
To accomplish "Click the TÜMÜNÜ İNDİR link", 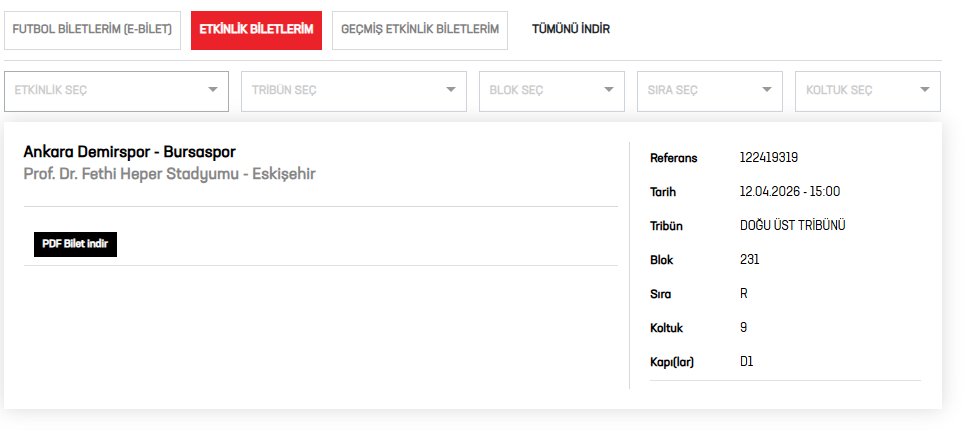I will (x=571, y=29).
